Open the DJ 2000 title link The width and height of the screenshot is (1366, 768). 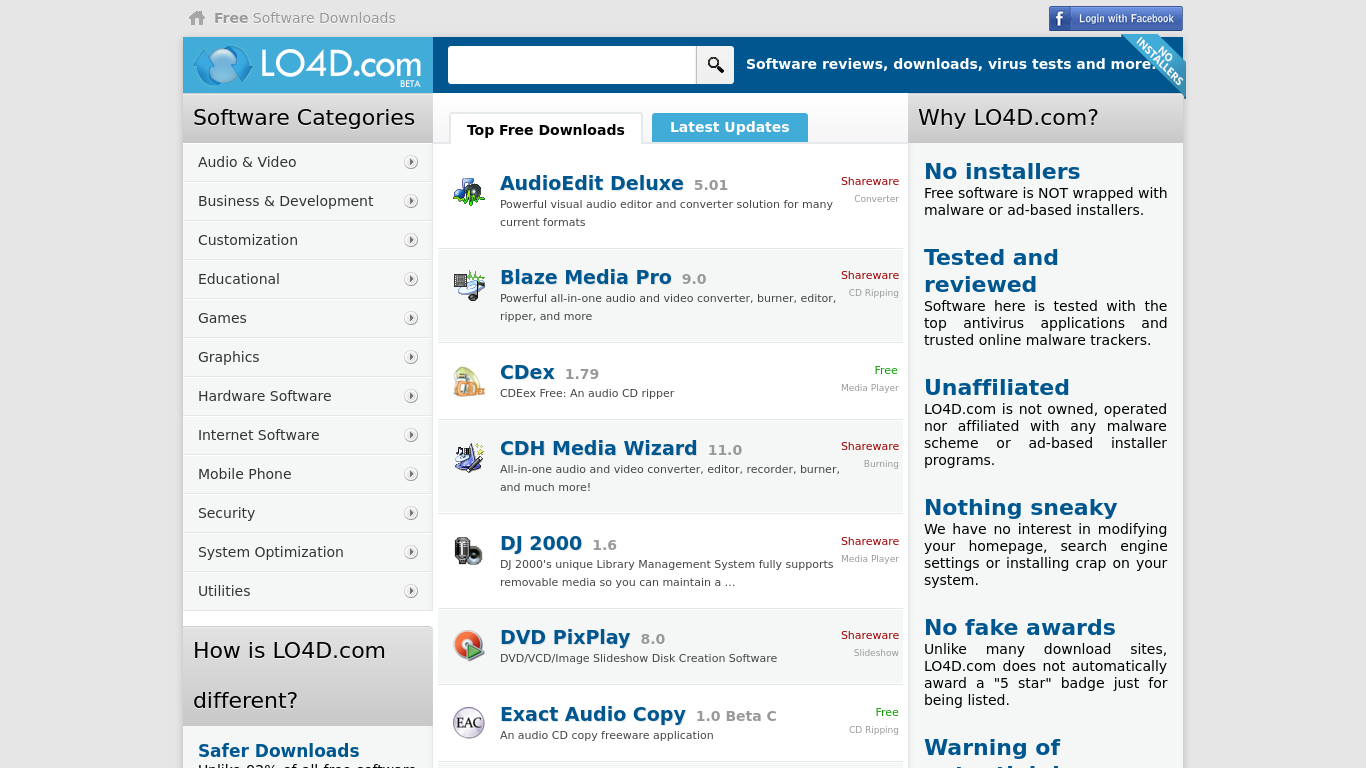click(x=541, y=543)
